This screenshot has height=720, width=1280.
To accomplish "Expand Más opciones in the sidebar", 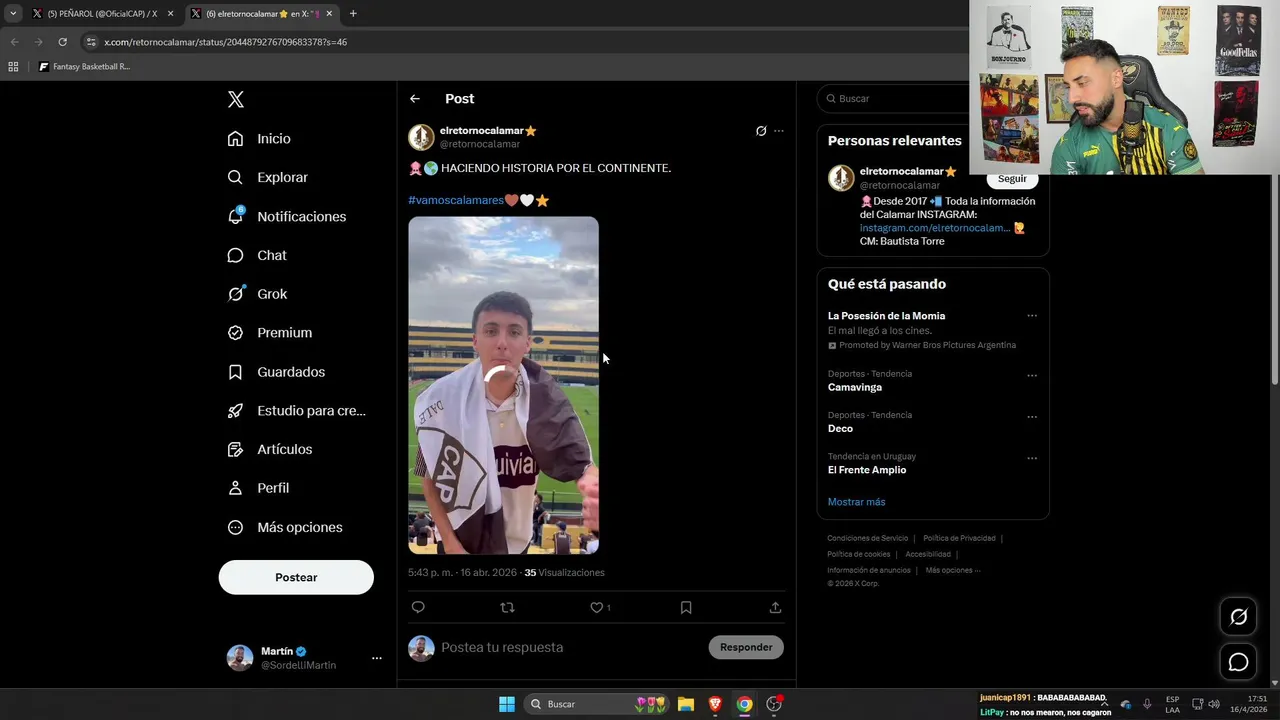I will point(284,527).
